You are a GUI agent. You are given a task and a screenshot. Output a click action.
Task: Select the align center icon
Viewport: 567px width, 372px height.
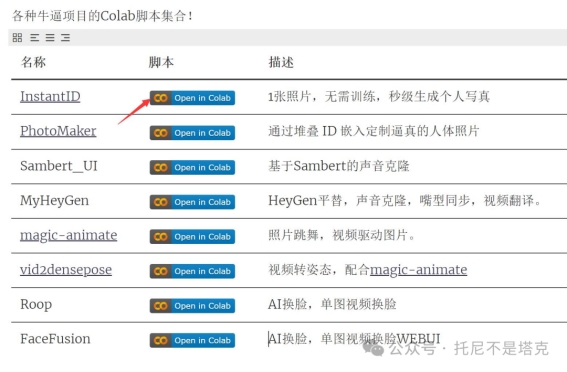pos(50,37)
